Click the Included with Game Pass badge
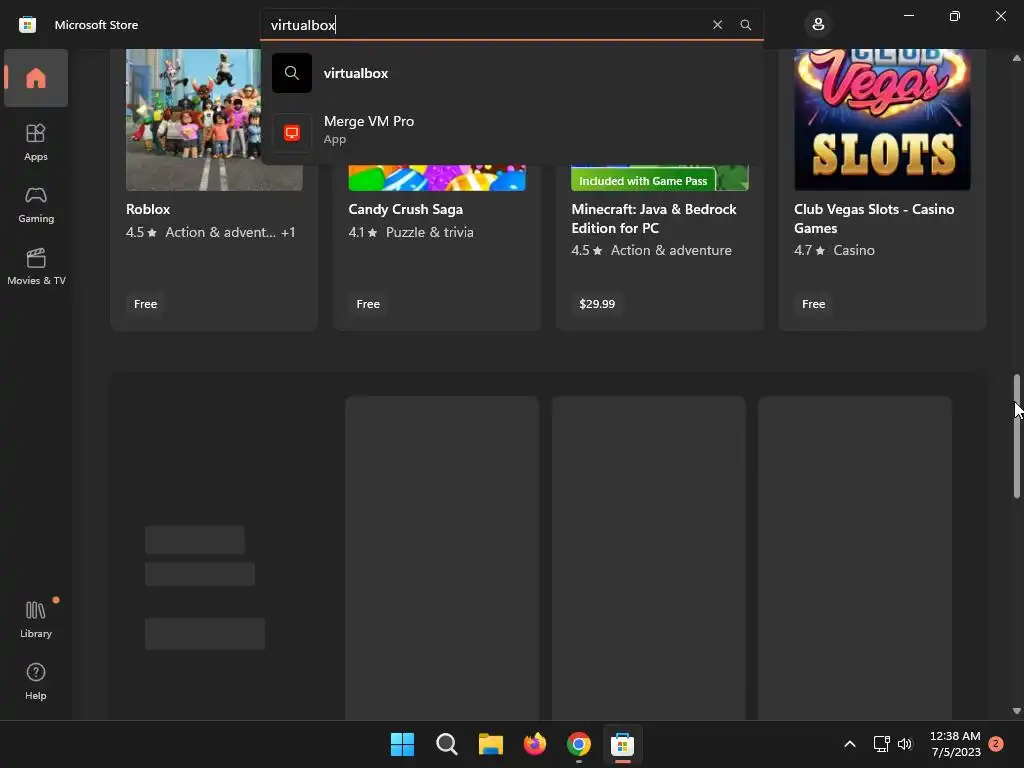This screenshot has width=1024, height=768. coord(643,181)
